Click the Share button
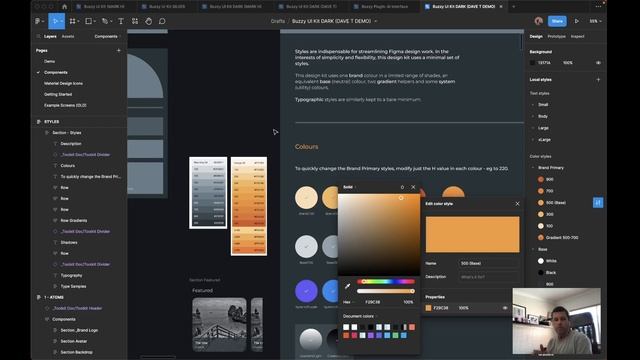This screenshot has width=640, height=360. [557, 21]
